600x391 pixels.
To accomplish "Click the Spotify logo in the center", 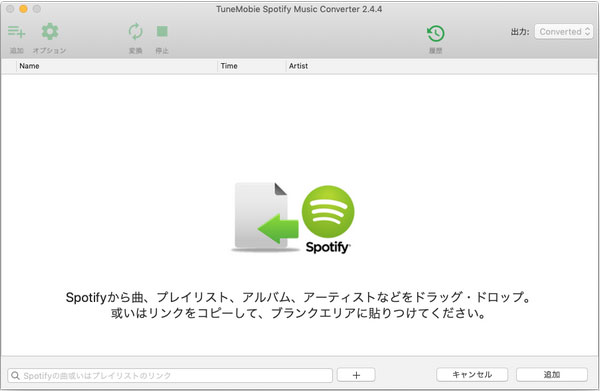I will 328,219.
